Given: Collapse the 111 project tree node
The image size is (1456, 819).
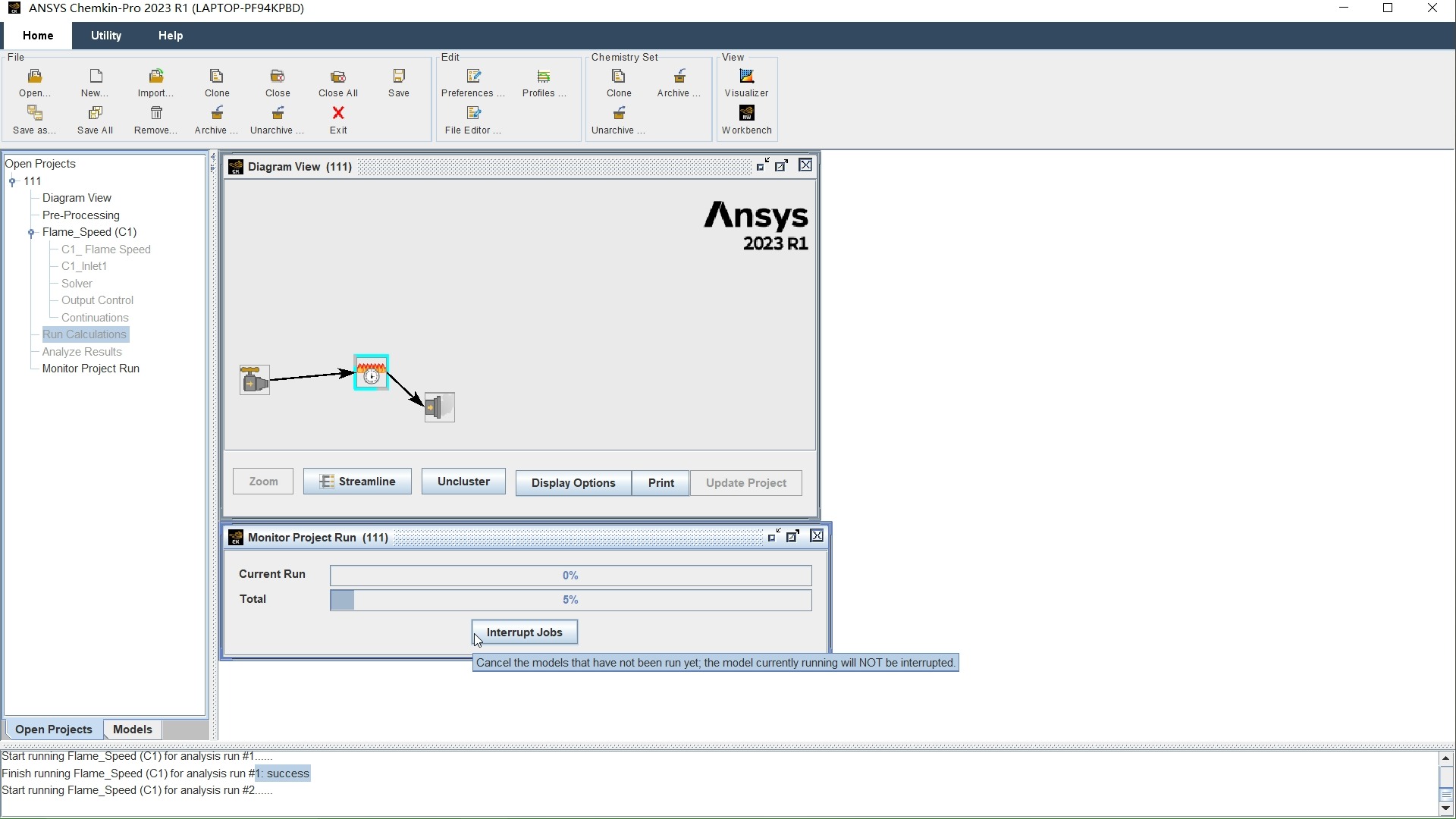Looking at the screenshot, I should pos(12,181).
